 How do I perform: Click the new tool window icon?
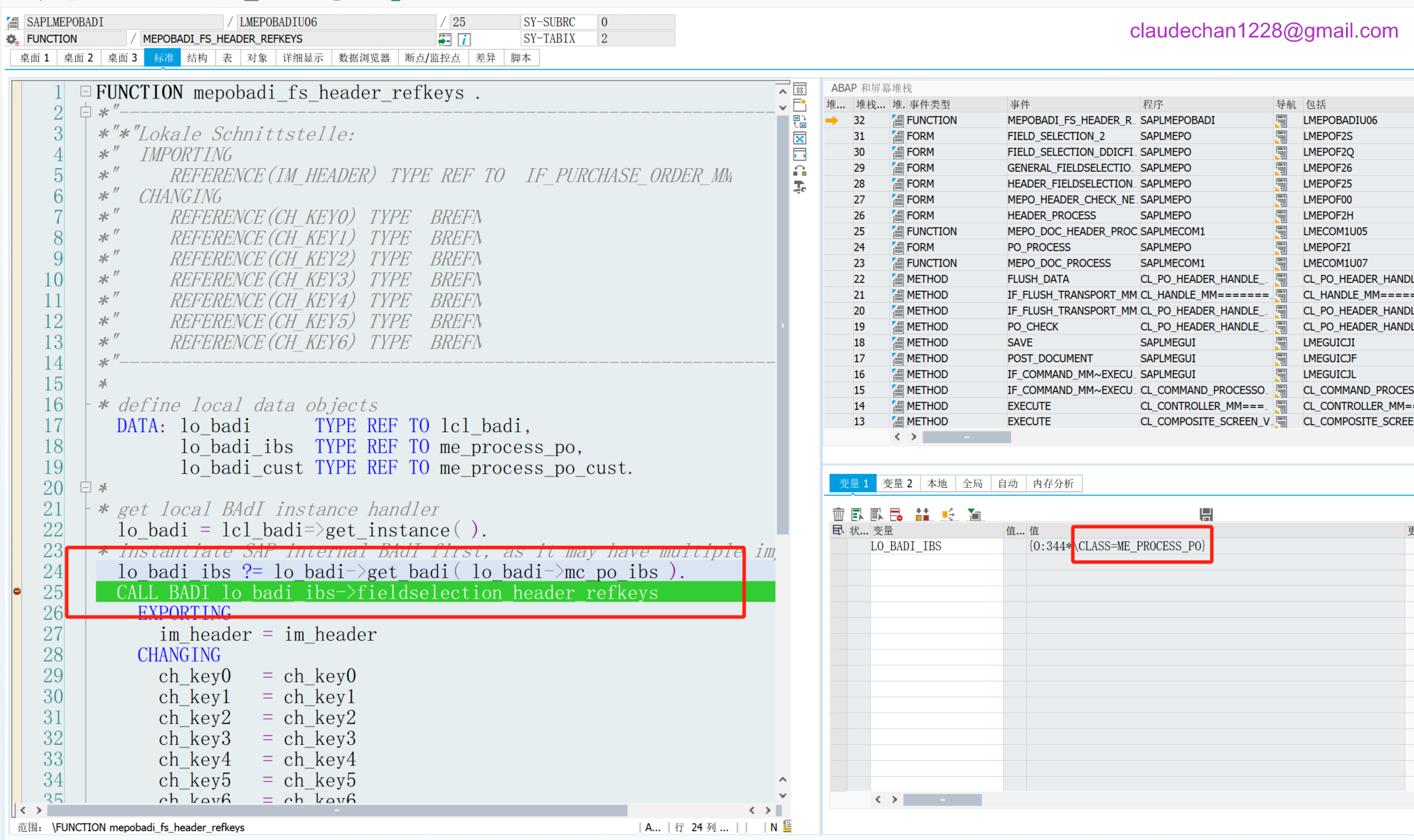point(800,106)
